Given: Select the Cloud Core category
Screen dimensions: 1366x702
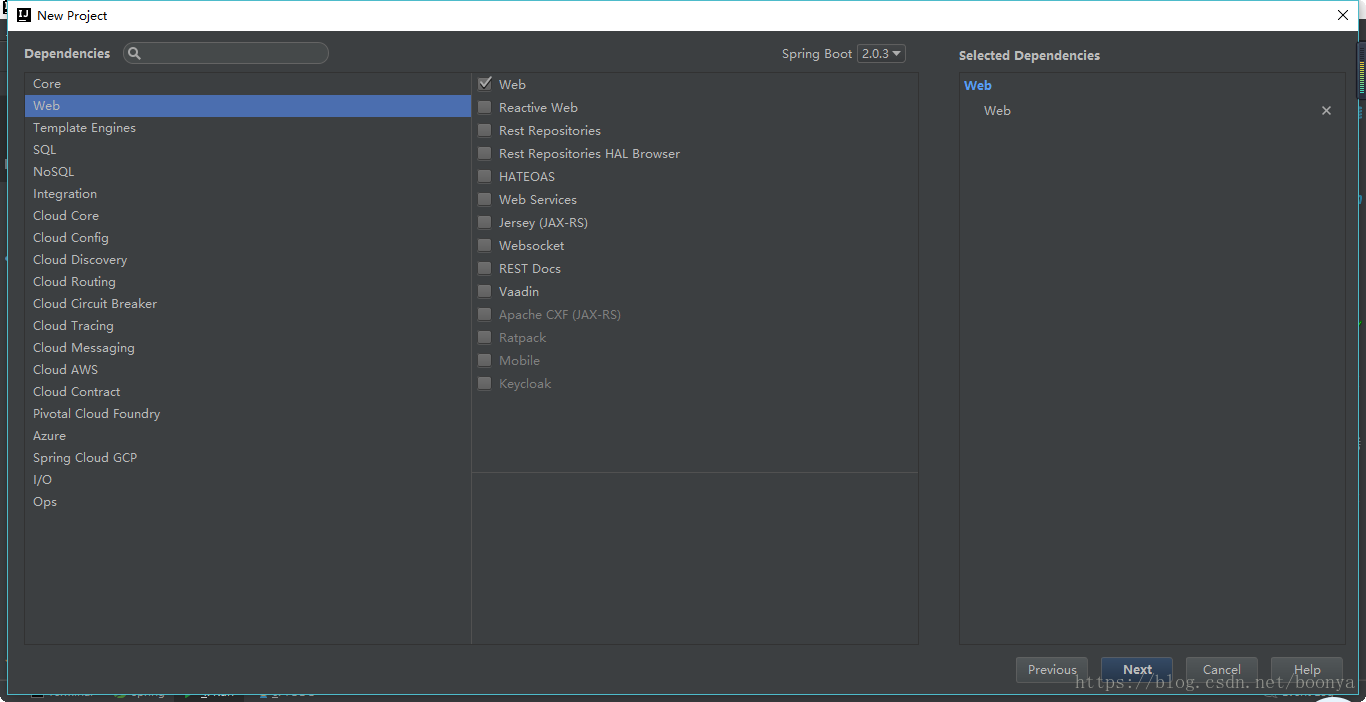Looking at the screenshot, I should tap(248, 216).
